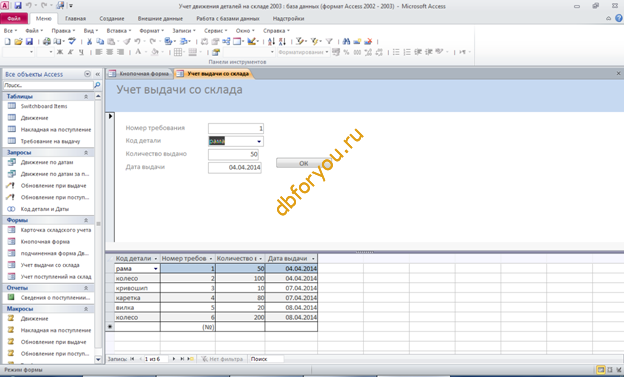Collapse the Формы group

pyautogui.click(x=86, y=221)
